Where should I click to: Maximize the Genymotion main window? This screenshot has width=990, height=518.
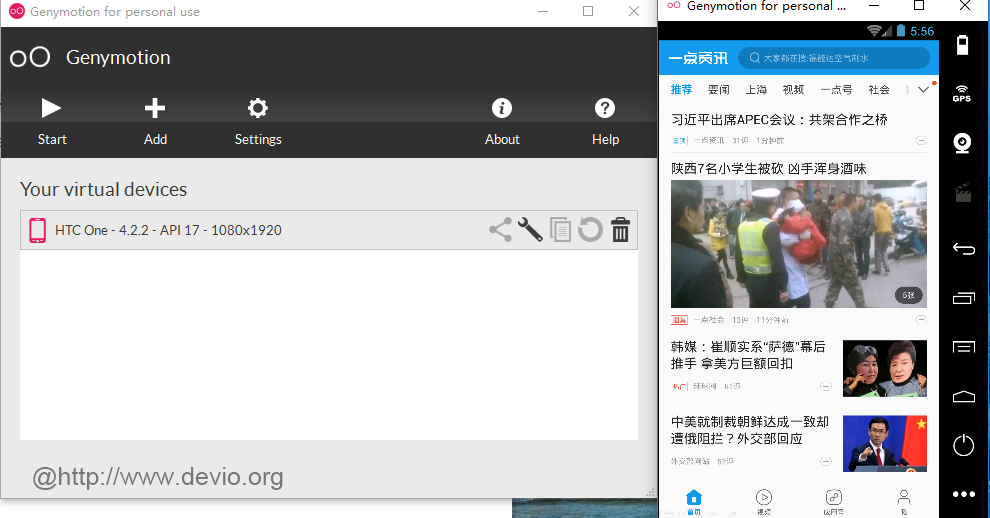[588, 11]
